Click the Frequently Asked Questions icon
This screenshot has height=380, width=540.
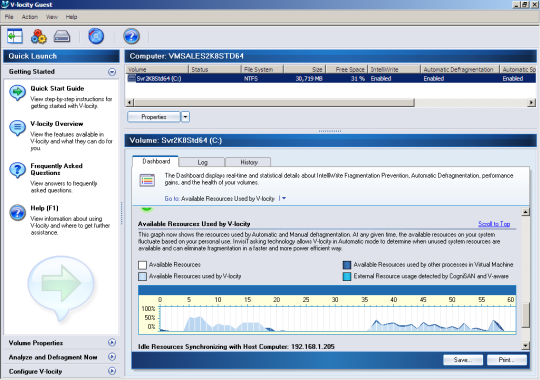pyautogui.click(x=17, y=170)
